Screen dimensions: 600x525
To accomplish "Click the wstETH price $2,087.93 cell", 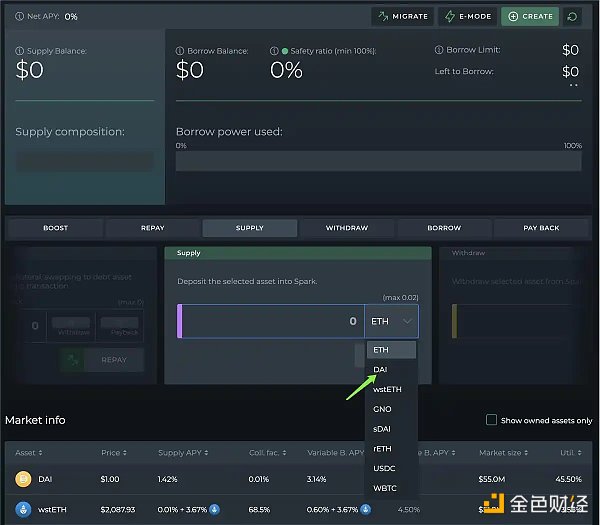I will (118, 510).
